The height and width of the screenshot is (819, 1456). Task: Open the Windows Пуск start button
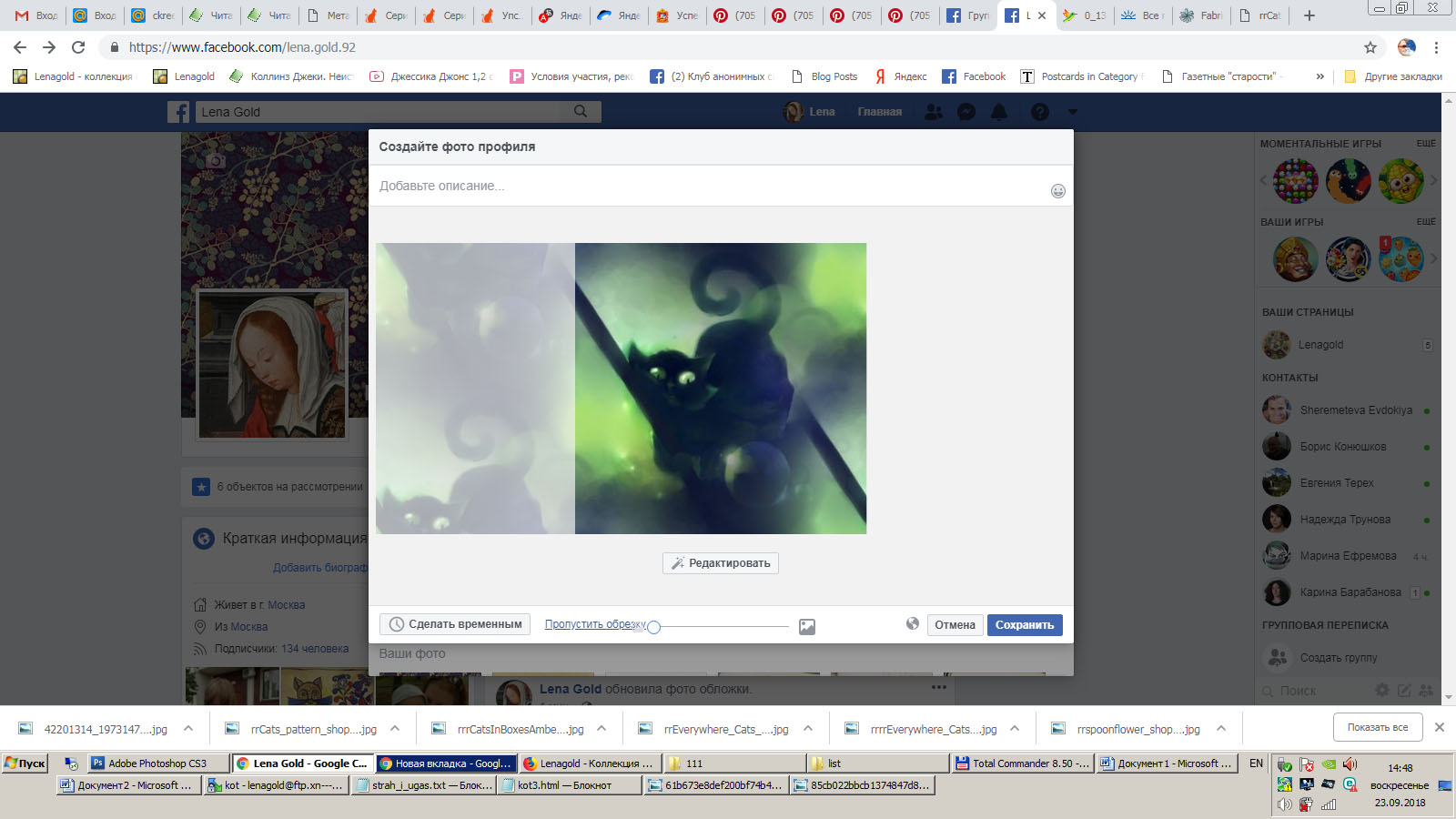click(25, 763)
